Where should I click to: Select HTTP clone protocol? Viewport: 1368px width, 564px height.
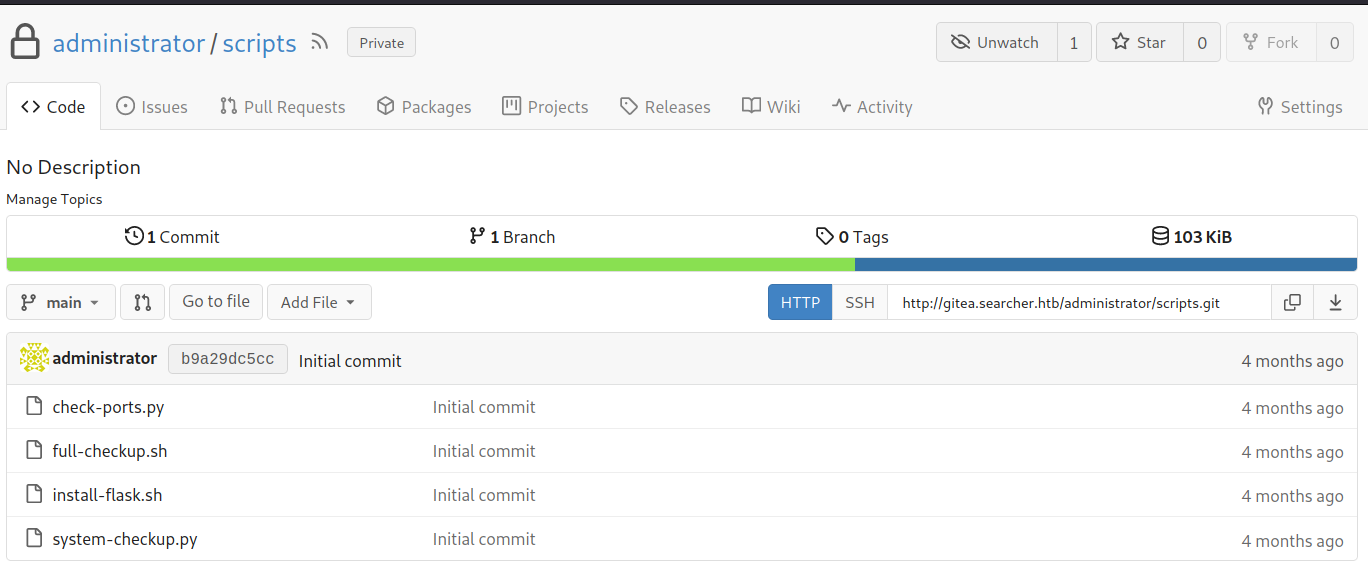coord(800,302)
